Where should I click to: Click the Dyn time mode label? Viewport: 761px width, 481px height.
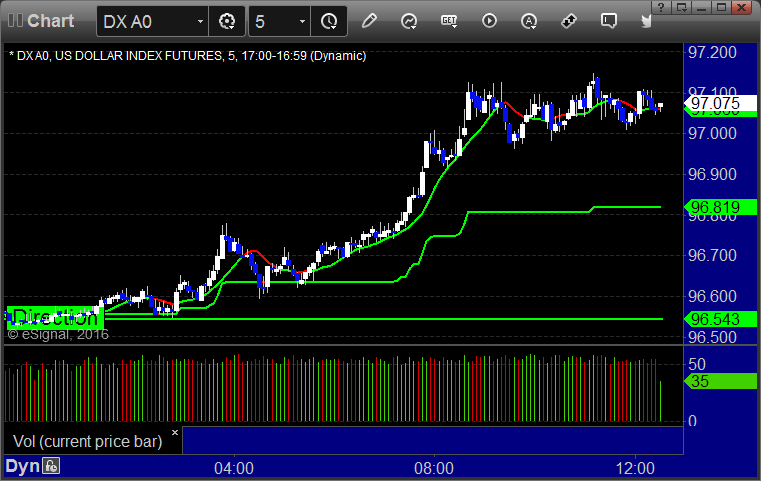pos(22,466)
